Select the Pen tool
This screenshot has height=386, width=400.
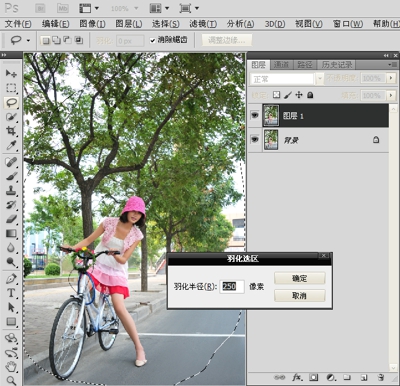[x=11, y=279]
